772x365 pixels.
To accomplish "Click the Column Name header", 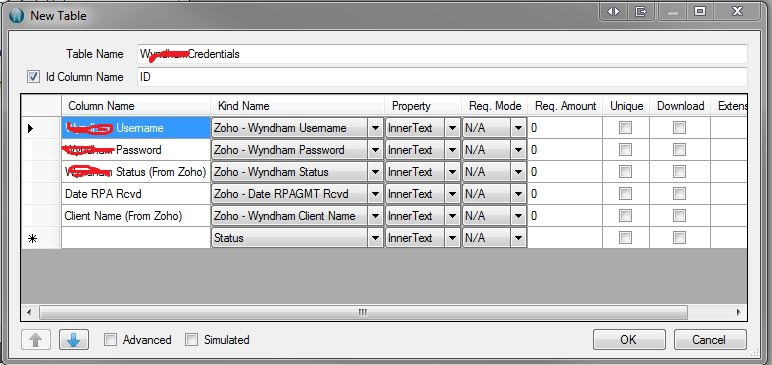I will (x=136, y=106).
